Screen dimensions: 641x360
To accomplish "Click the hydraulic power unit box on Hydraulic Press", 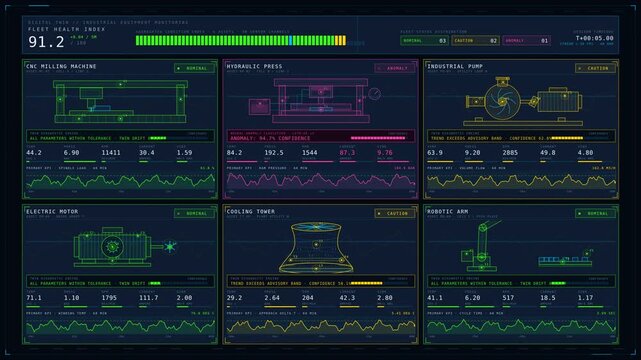I will pyautogui.click(x=260, y=106).
